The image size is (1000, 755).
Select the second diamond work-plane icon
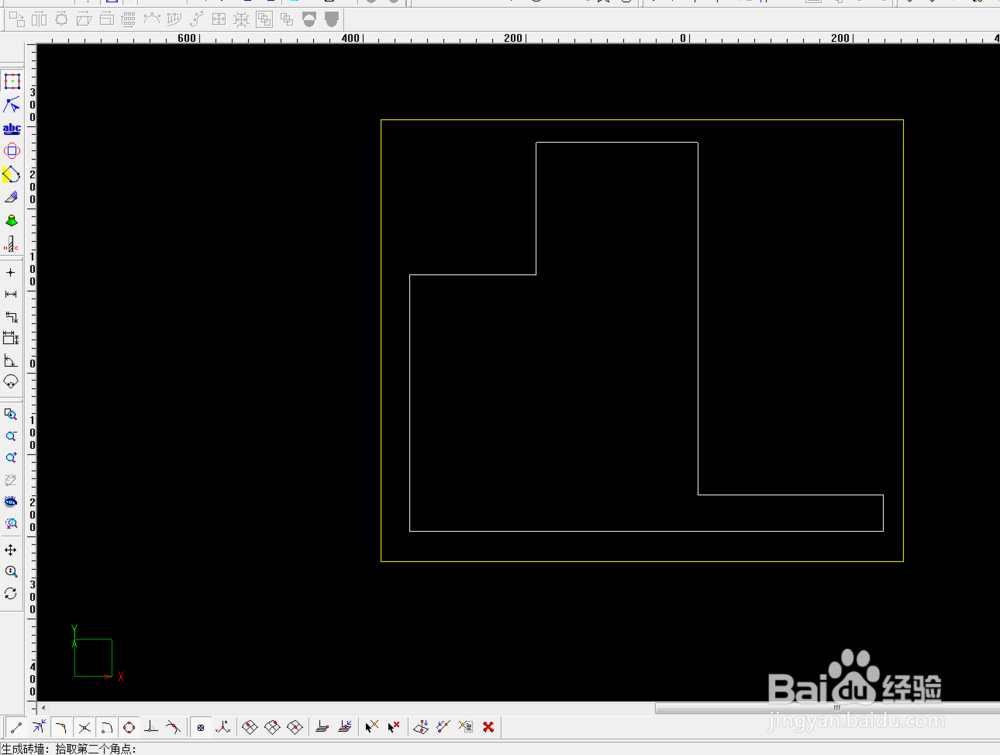[x=272, y=727]
